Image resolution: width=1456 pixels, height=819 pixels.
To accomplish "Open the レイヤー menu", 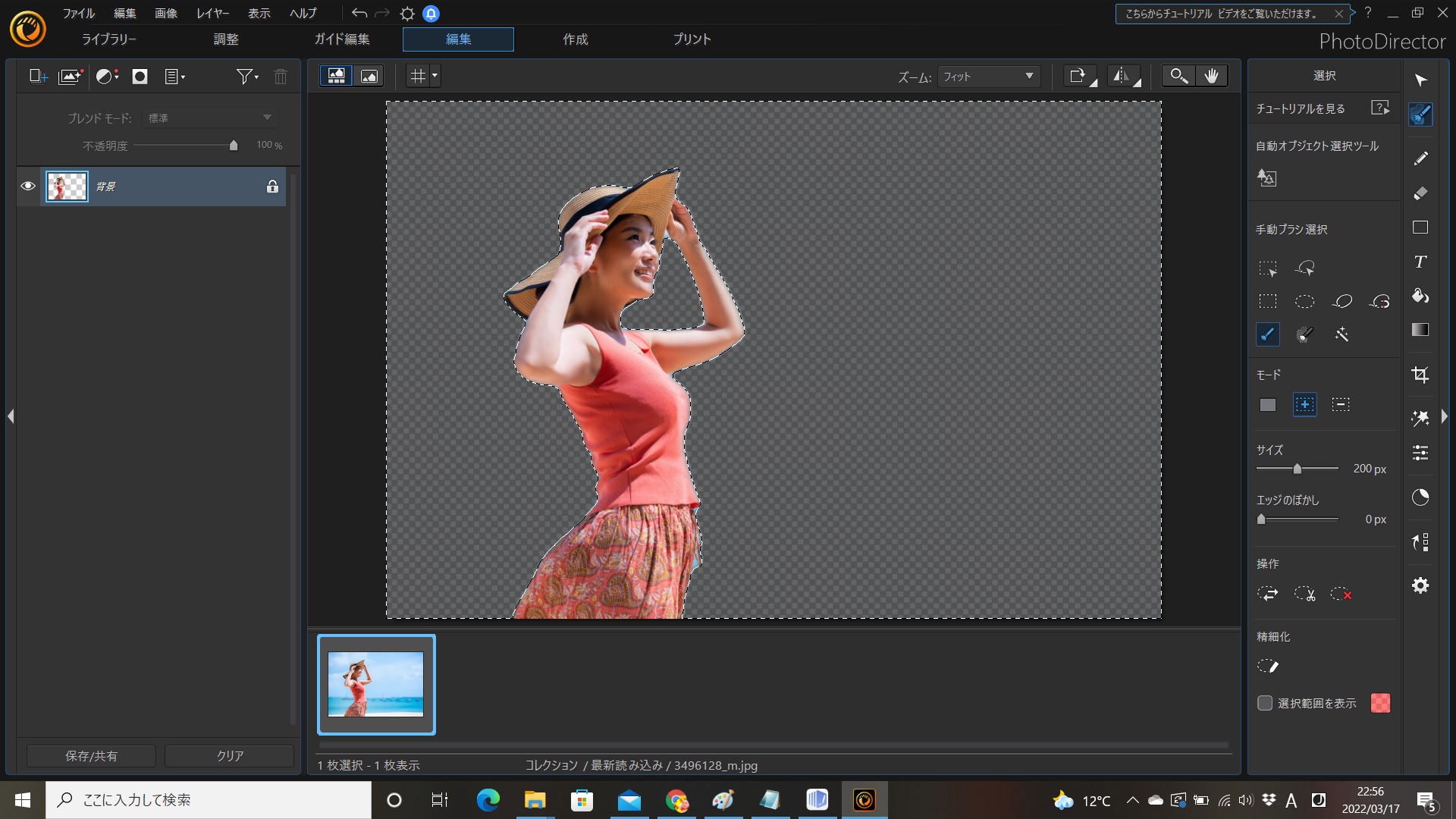I will [212, 14].
